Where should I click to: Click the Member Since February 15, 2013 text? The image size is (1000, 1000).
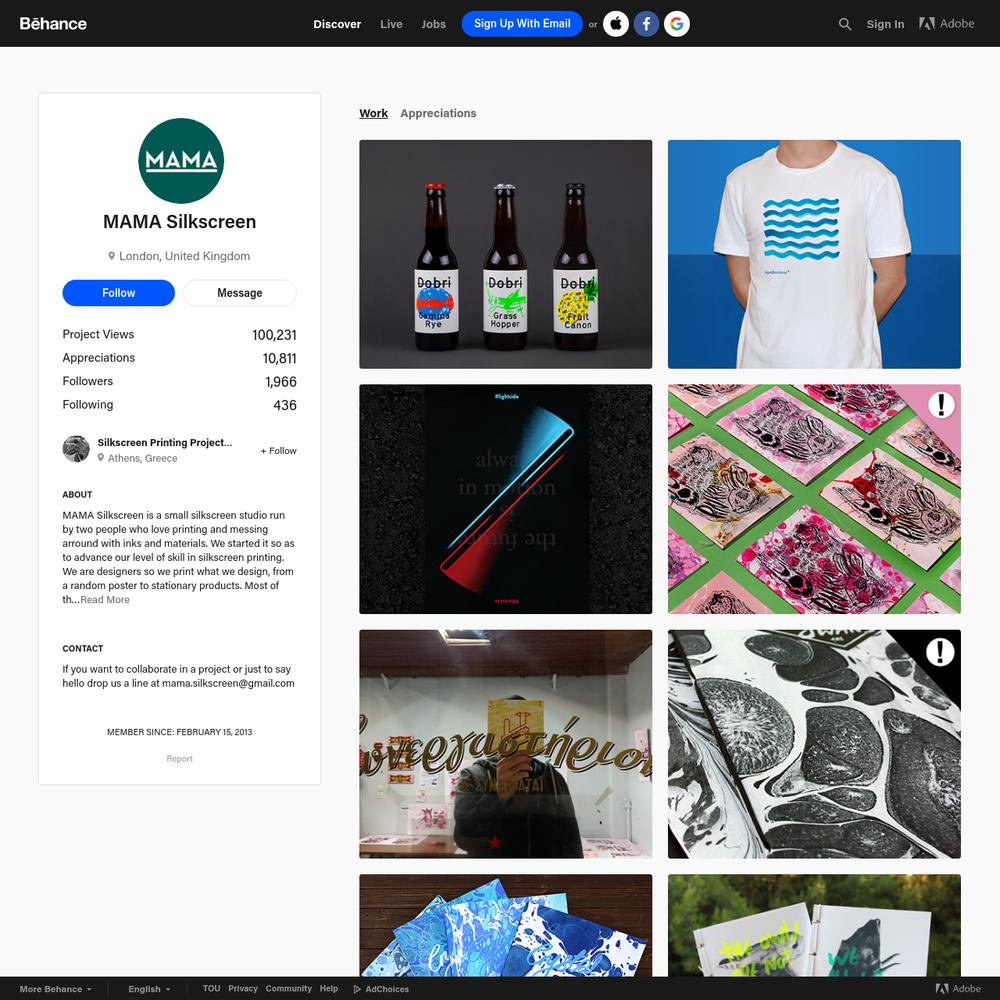(x=180, y=732)
